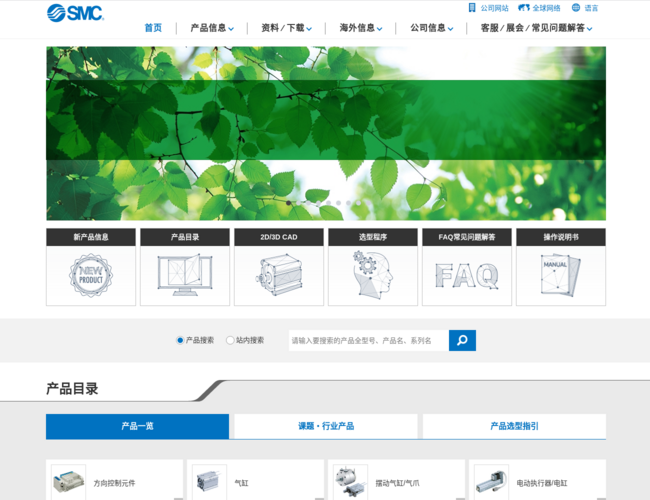Click the SMC logo
Viewport: 650px width, 500px height.
[75, 13]
